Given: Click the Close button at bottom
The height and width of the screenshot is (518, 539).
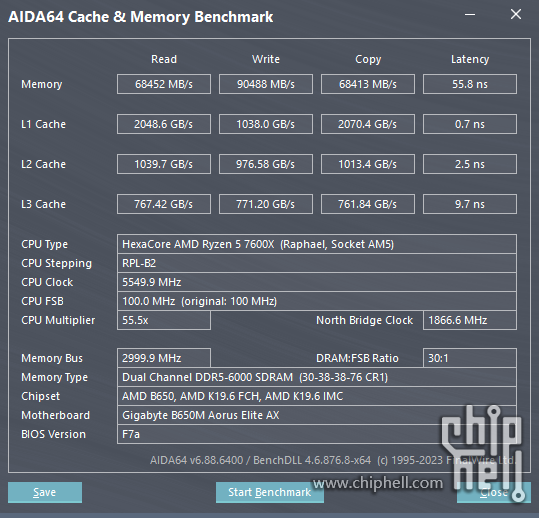Looking at the screenshot, I should (x=494, y=492).
